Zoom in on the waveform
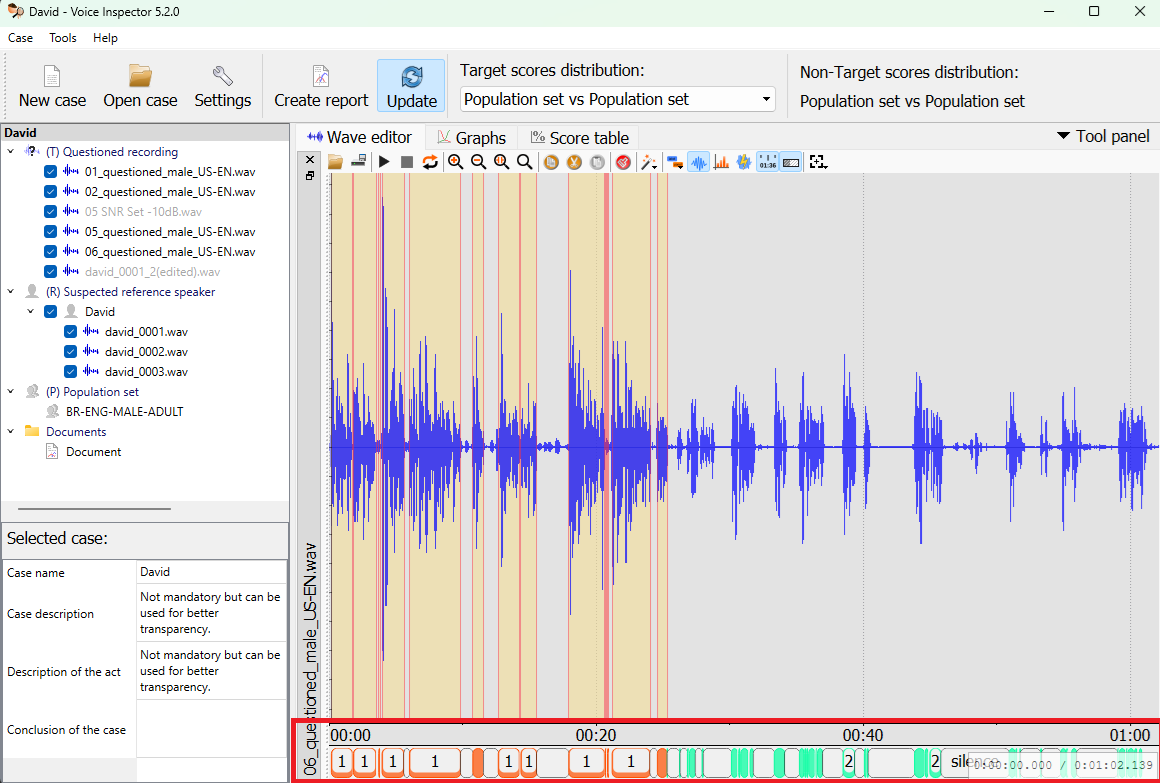This screenshot has width=1160, height=783. 456,162
